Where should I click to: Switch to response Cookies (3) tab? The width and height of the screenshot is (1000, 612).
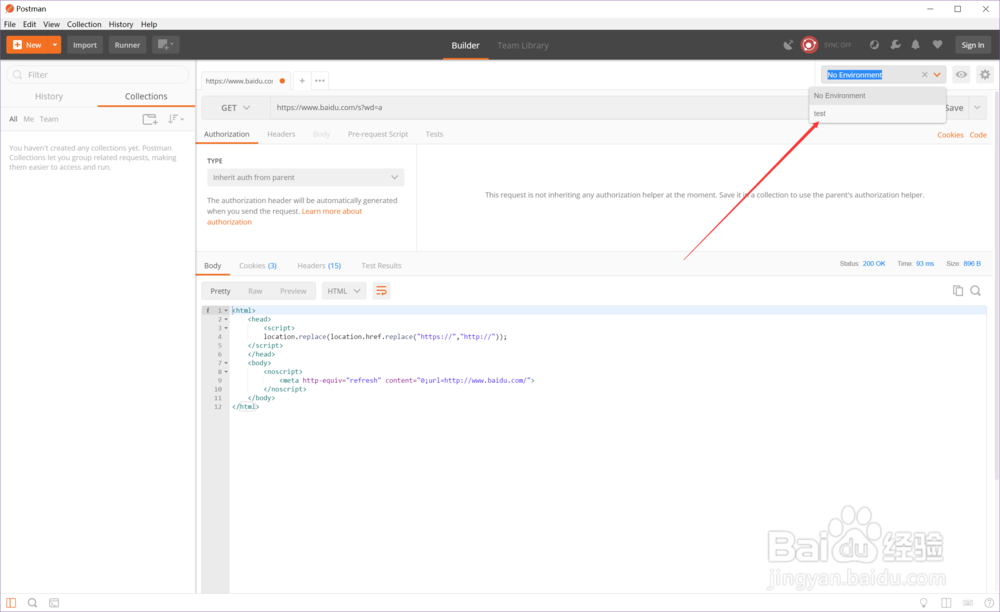pyautogui.click(x=258, y=266)
